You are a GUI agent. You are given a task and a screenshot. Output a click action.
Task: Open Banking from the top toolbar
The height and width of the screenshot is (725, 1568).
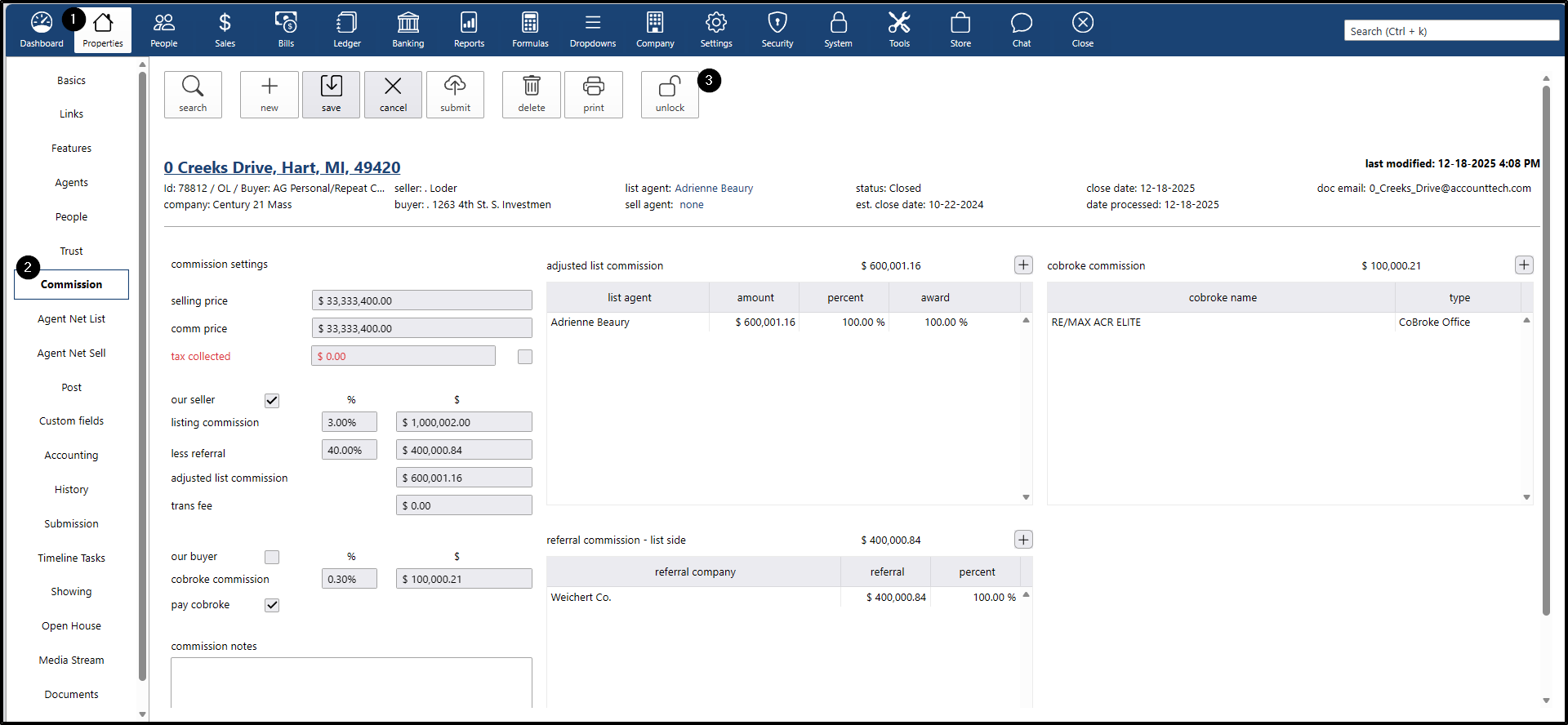[408, 29]
